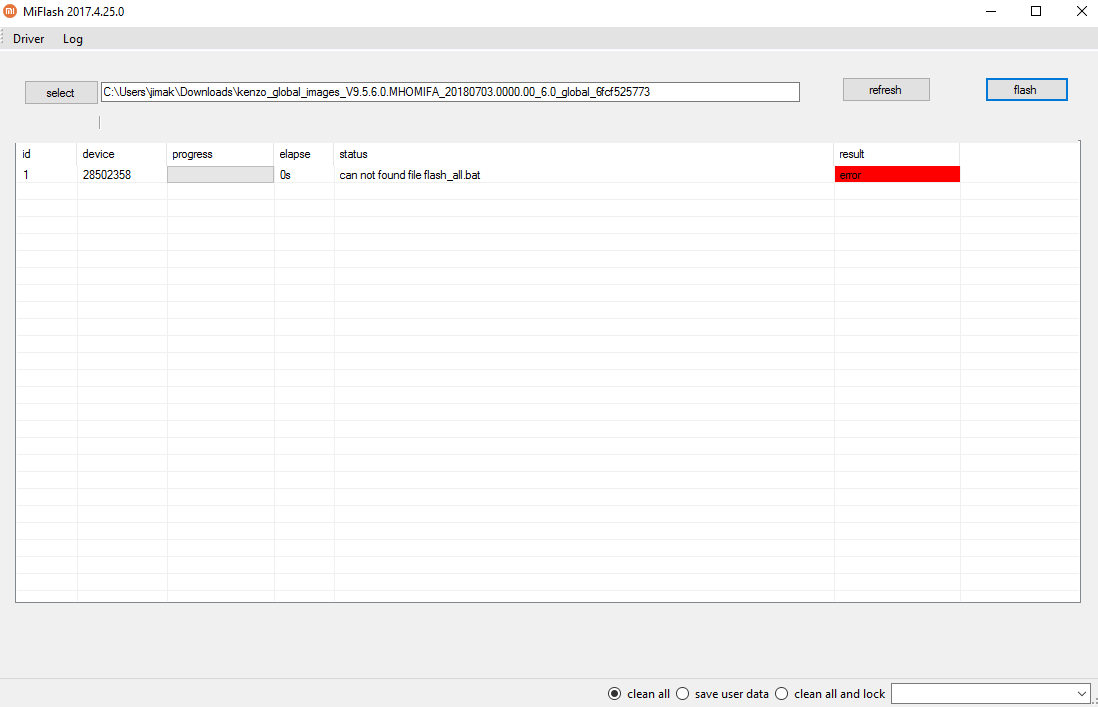Open the Log menu

click(x=73, y=39)
